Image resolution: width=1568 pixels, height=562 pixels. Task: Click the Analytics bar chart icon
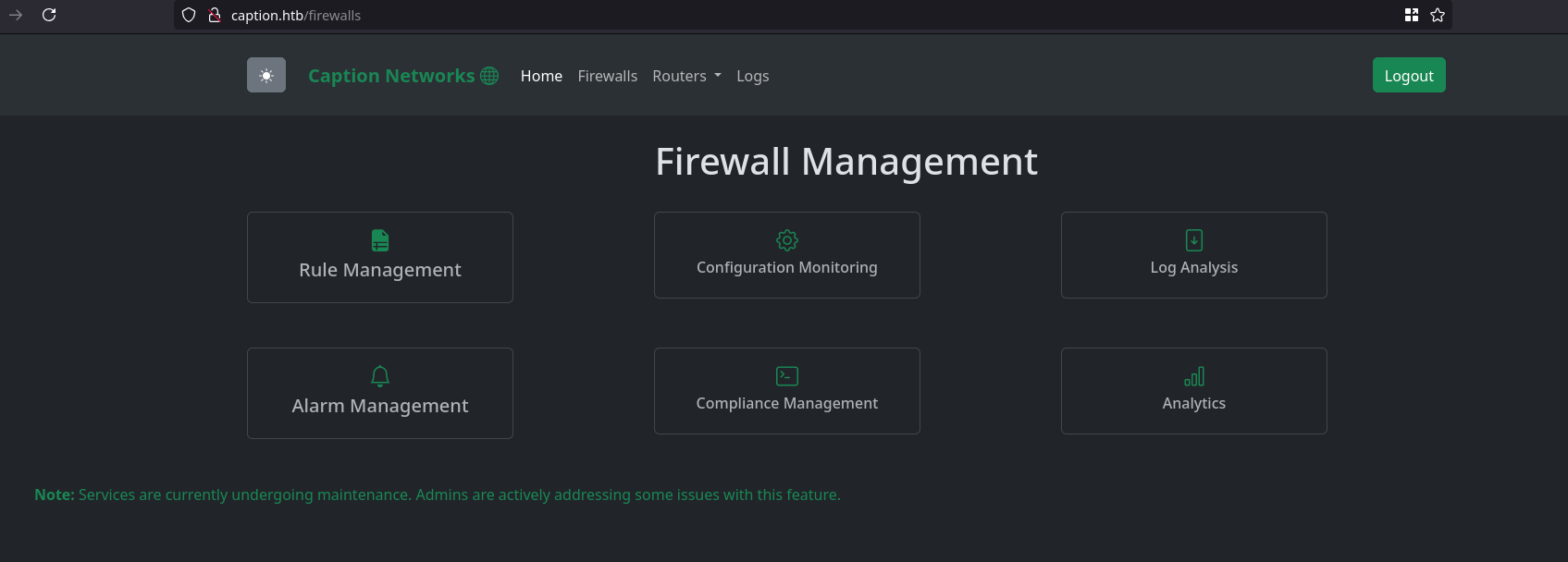[1194, 376]
